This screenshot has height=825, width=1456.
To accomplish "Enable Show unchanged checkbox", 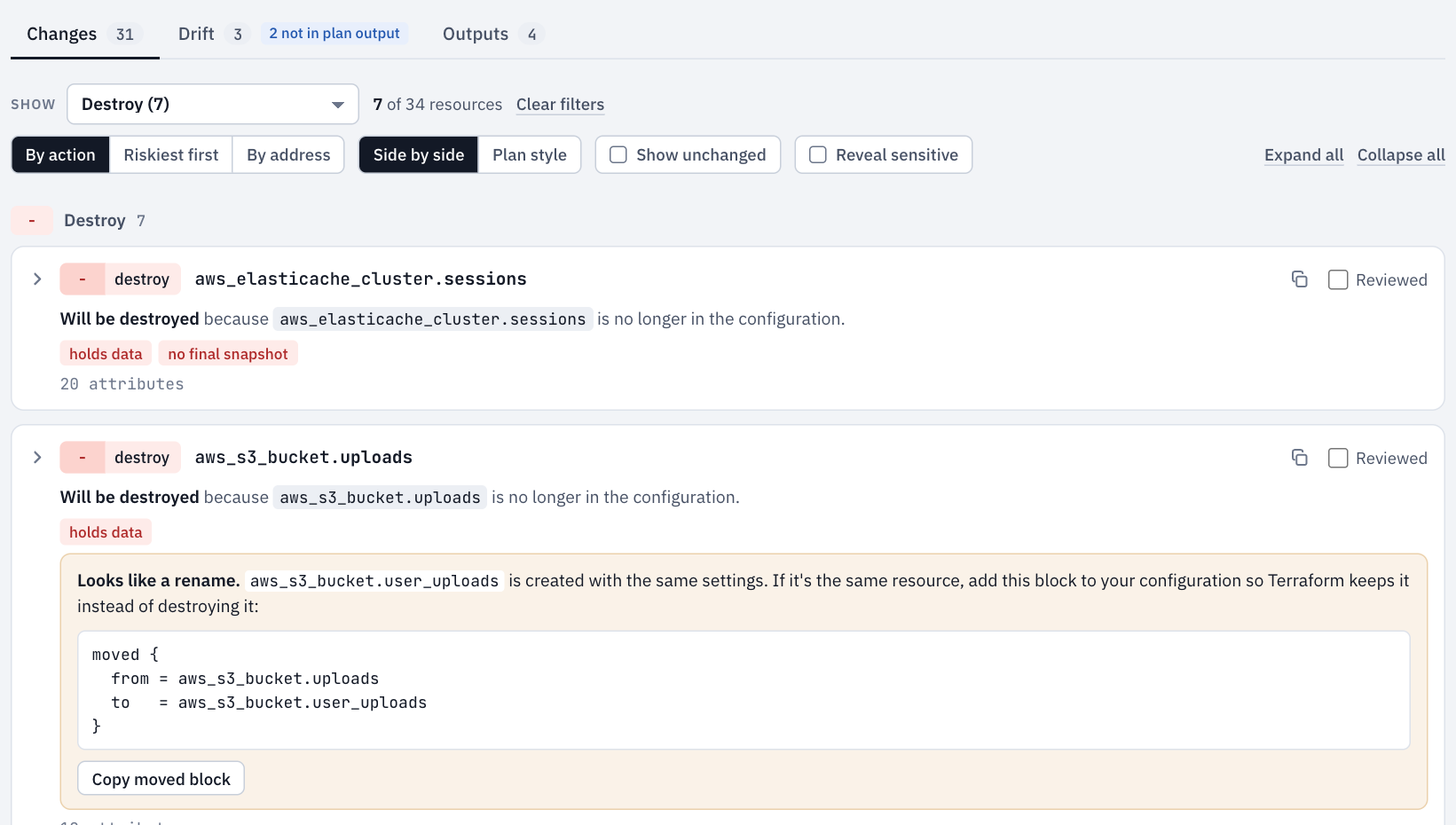I will tap(618, 154).
